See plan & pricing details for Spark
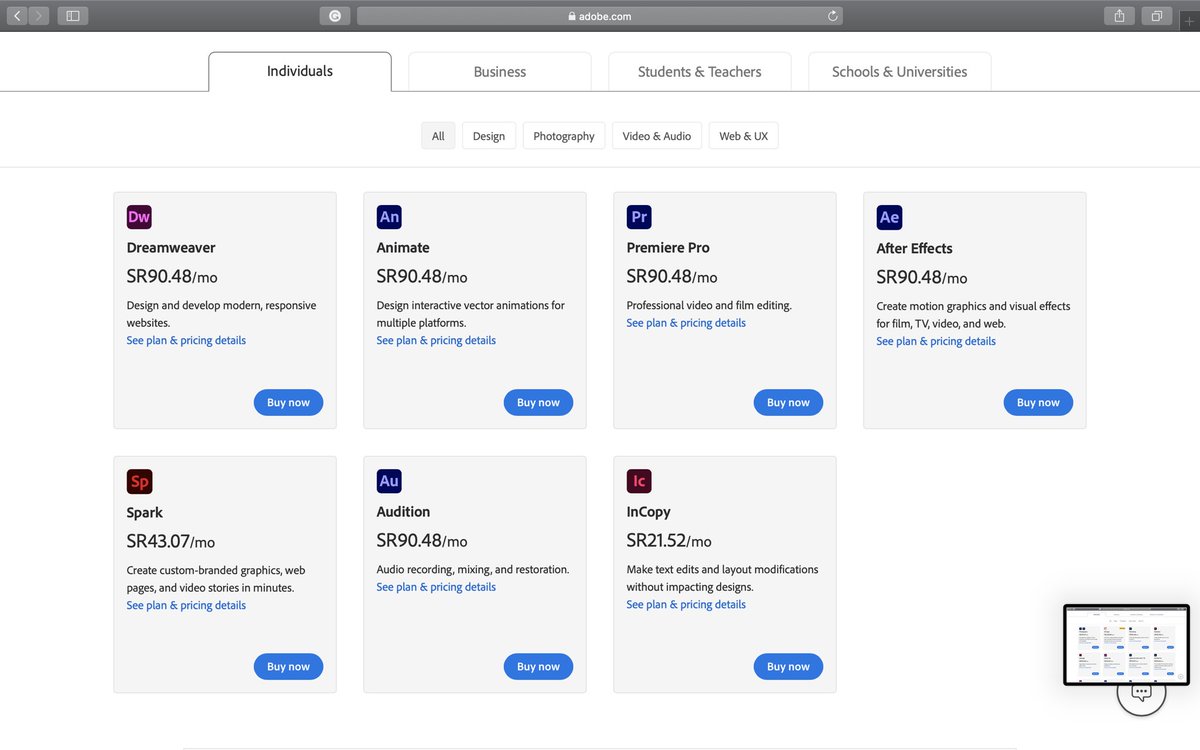This screenshot has height=750, width=1200. (x=186, y=605)
